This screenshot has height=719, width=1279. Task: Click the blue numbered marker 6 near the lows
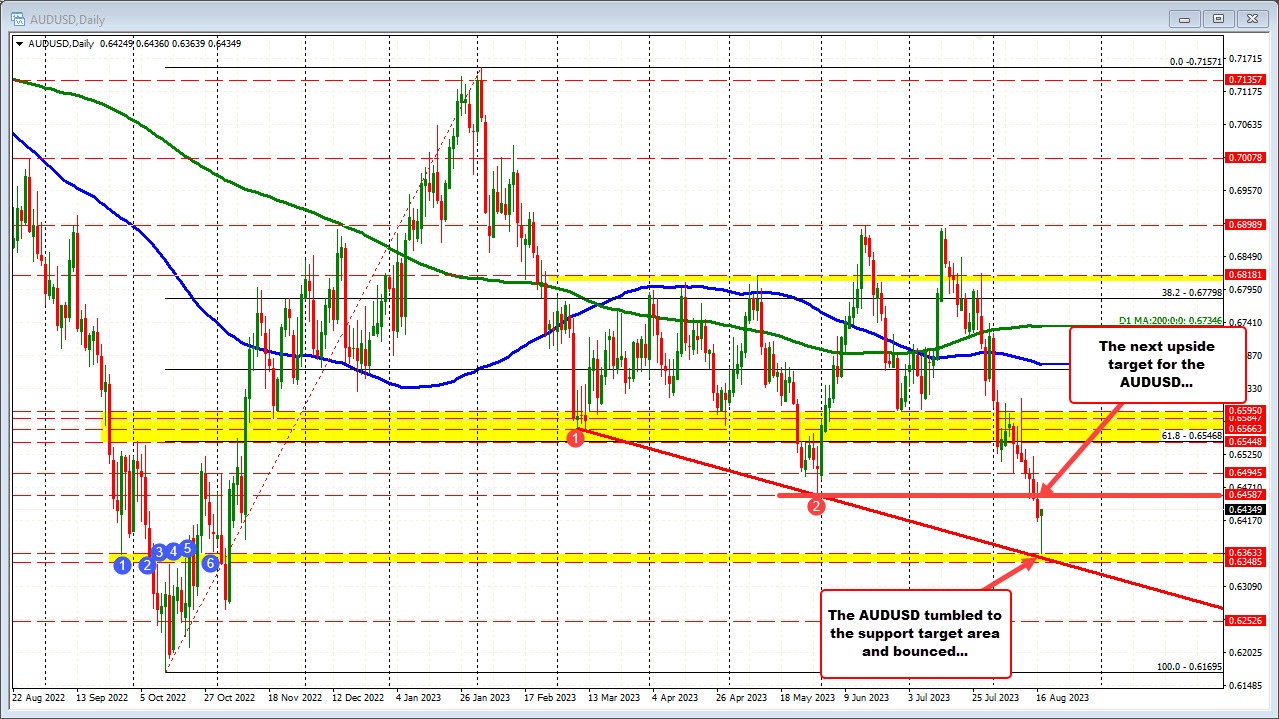[x=209, y=562]
